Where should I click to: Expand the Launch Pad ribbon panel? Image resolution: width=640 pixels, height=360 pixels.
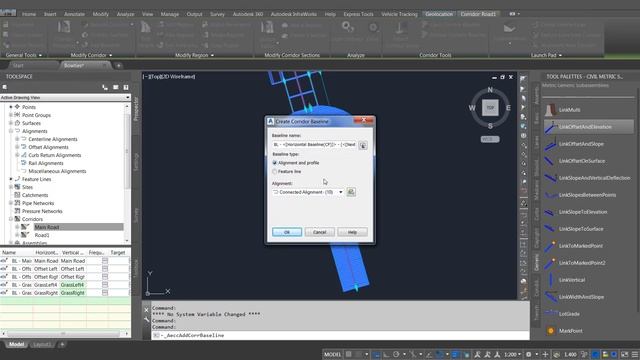coord(546,55)
